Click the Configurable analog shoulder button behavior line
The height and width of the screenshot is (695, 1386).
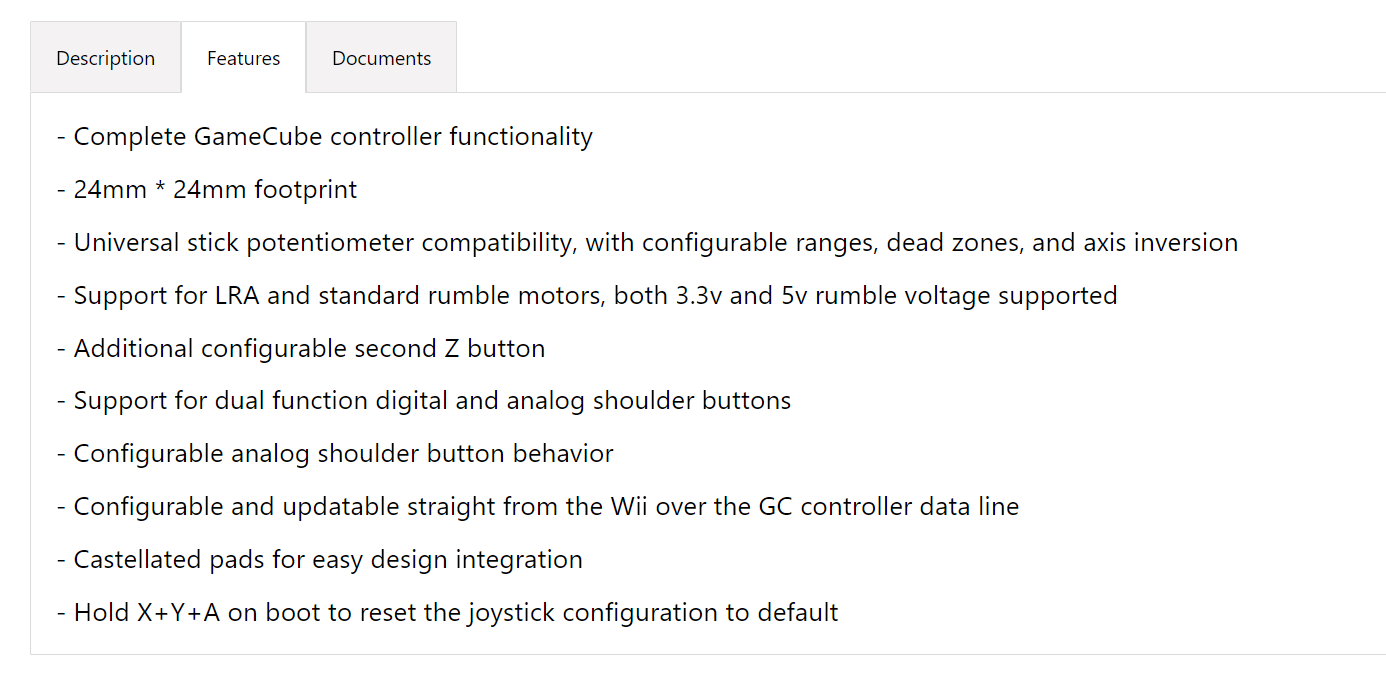tap(335, 454)
